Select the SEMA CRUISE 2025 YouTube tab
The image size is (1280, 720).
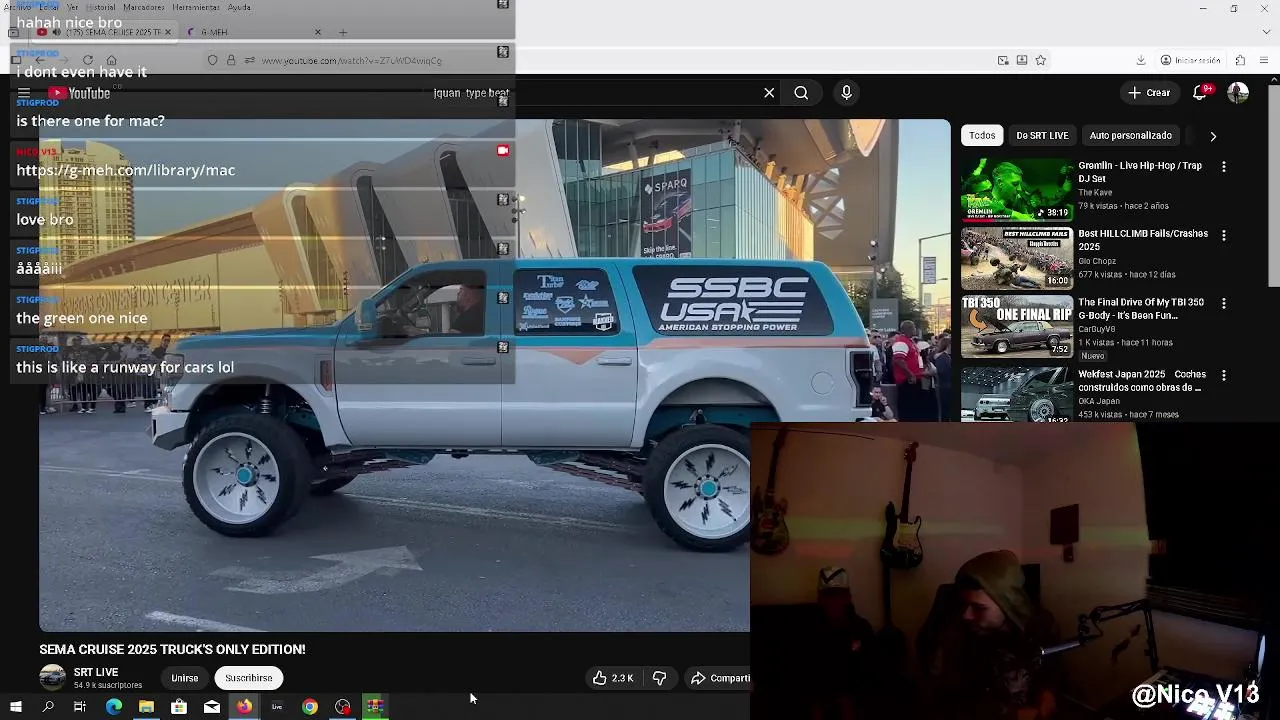[x=105, y=32]
